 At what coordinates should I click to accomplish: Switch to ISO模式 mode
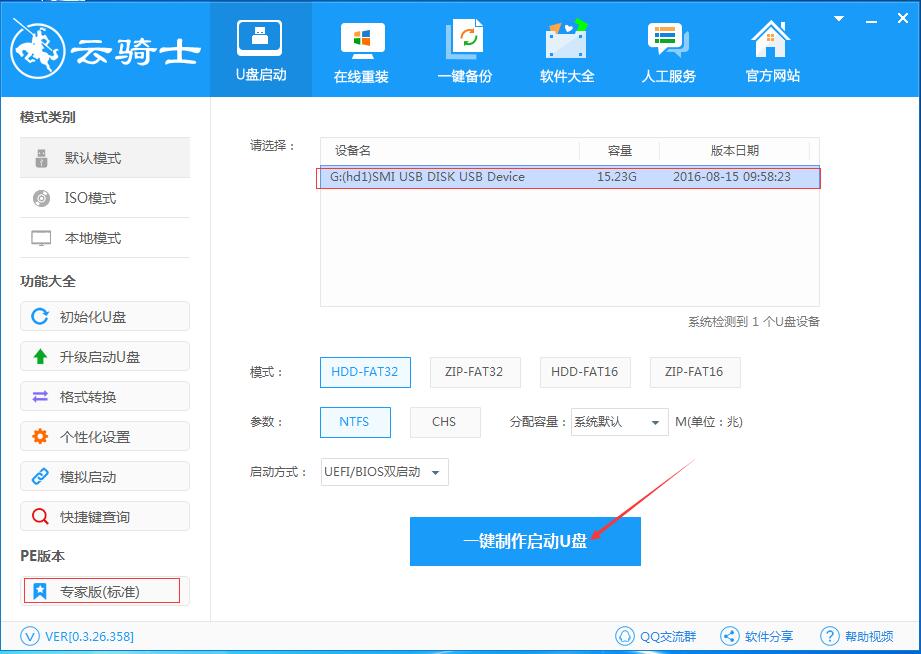pyautogui.click(x=104, y=198)
